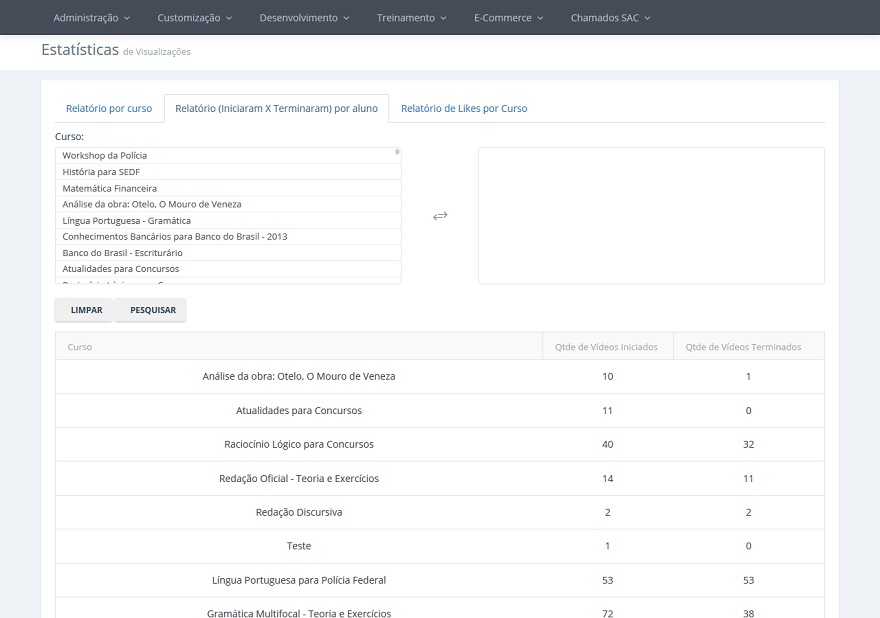Select Banco do Brasil - Escriturário option
880x618 pixels.
click(x=122, y=253)
